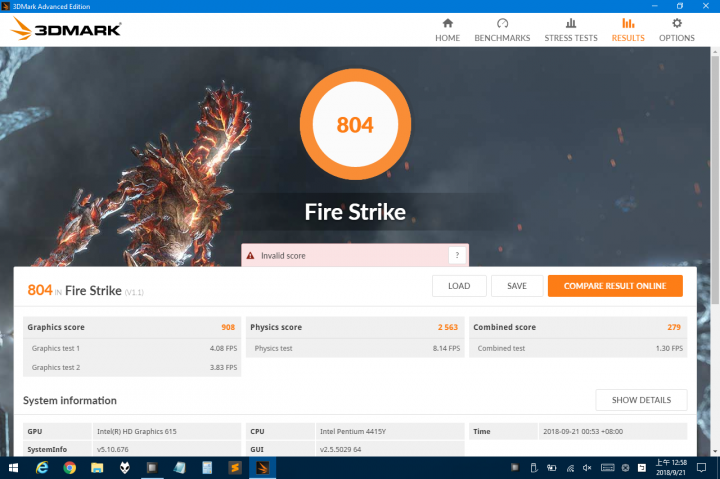The image size is (720, 479).
Task: Click the orange S taskbar app icon
Action: tap(235, 468)
